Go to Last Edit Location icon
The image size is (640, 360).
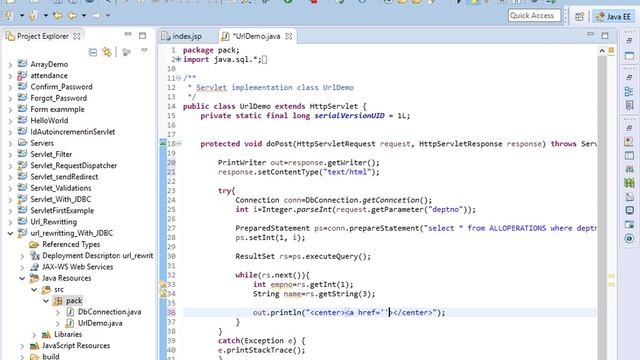58,16
